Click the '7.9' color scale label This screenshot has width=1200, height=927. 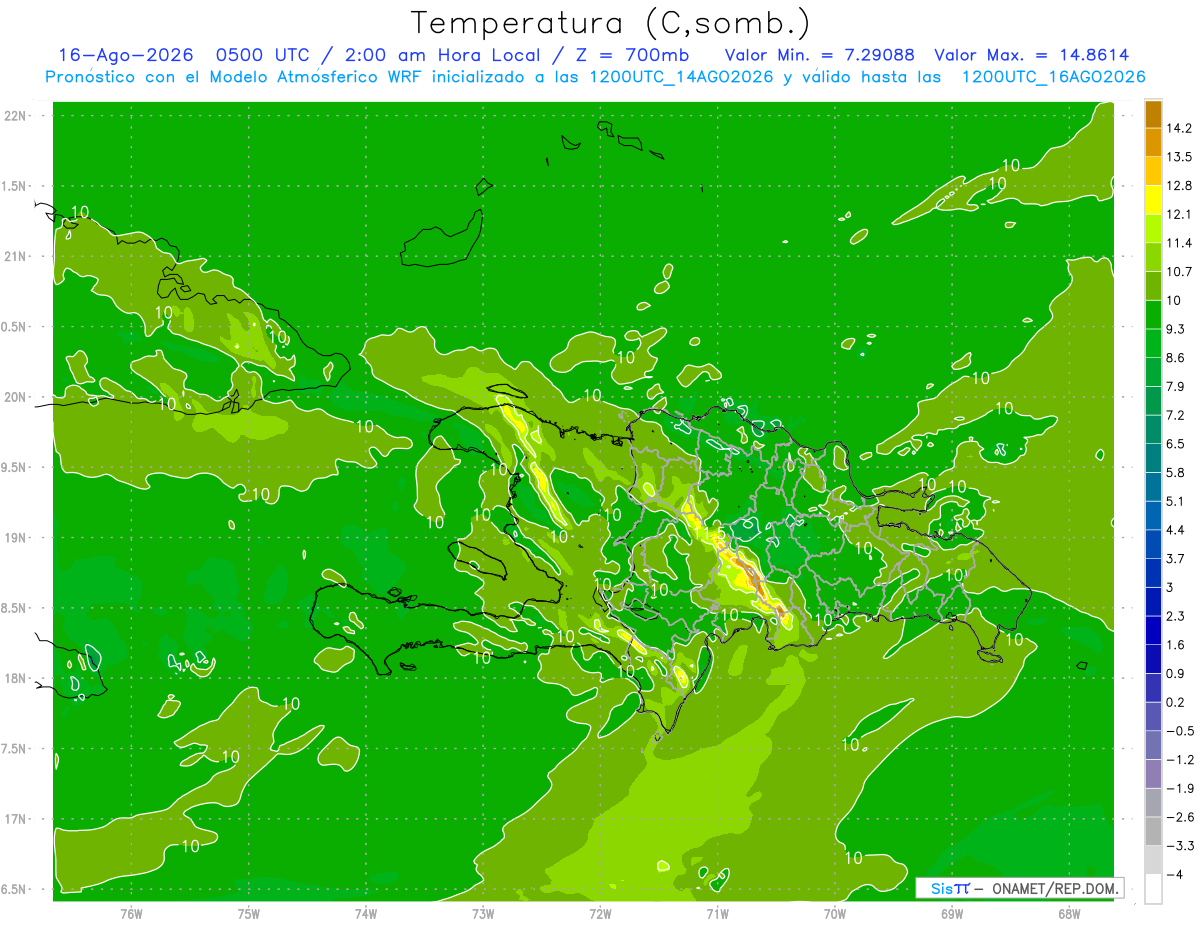click(1177, 386)
